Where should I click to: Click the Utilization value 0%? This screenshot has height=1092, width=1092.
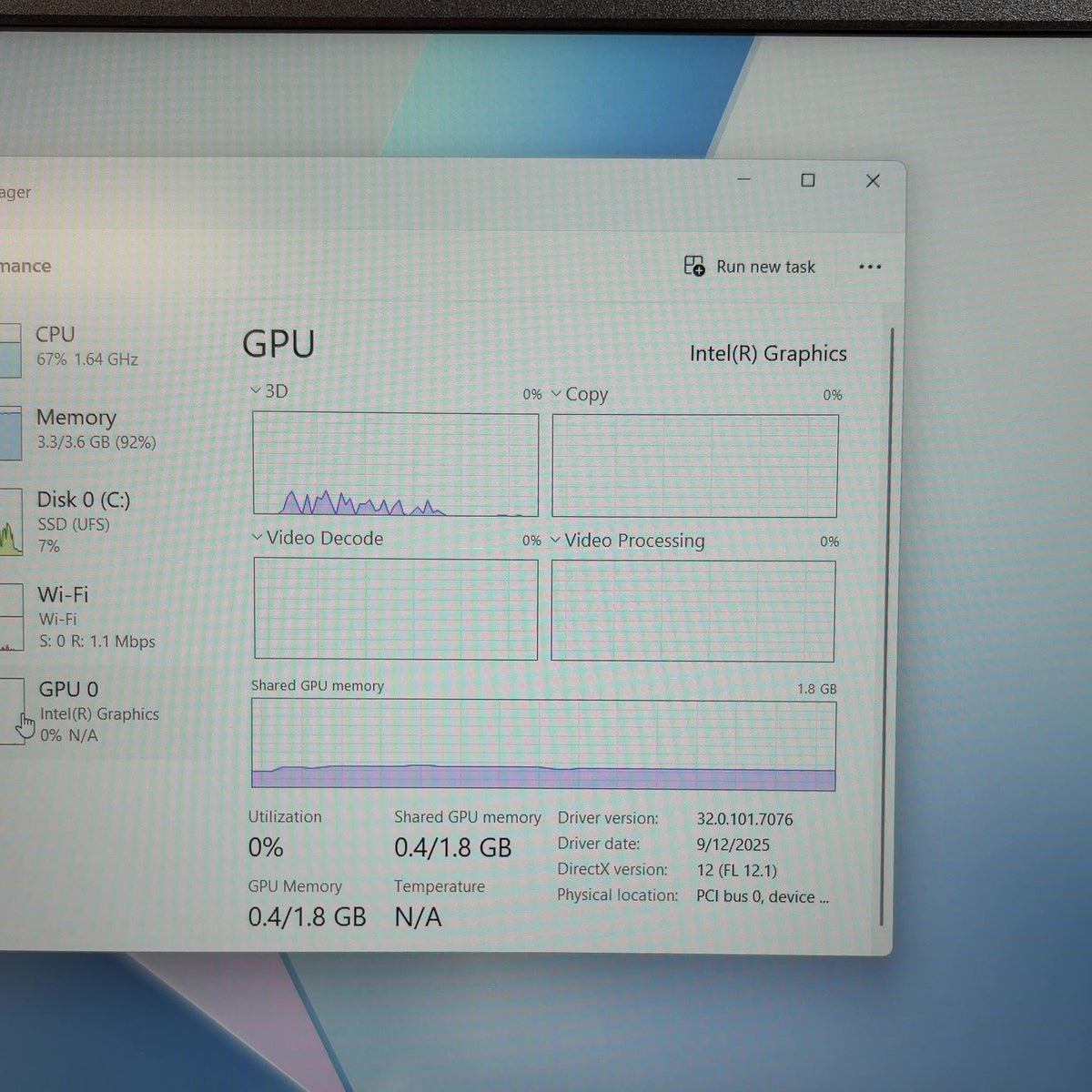[x=266, y=848]
